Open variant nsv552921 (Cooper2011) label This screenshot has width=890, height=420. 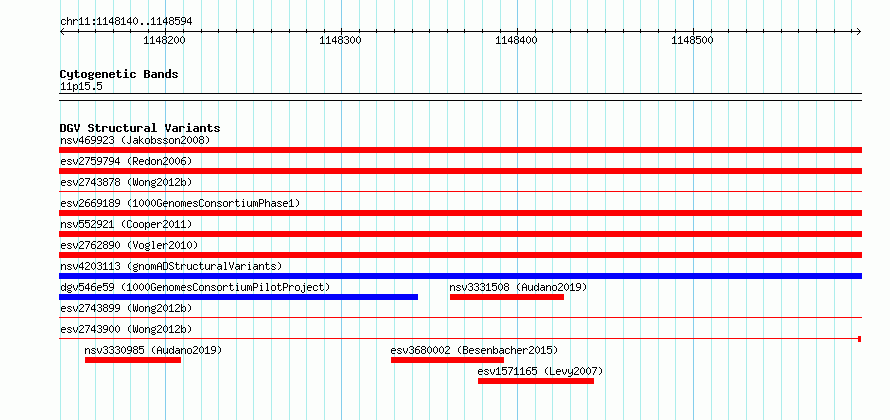(x=126, y=224)
